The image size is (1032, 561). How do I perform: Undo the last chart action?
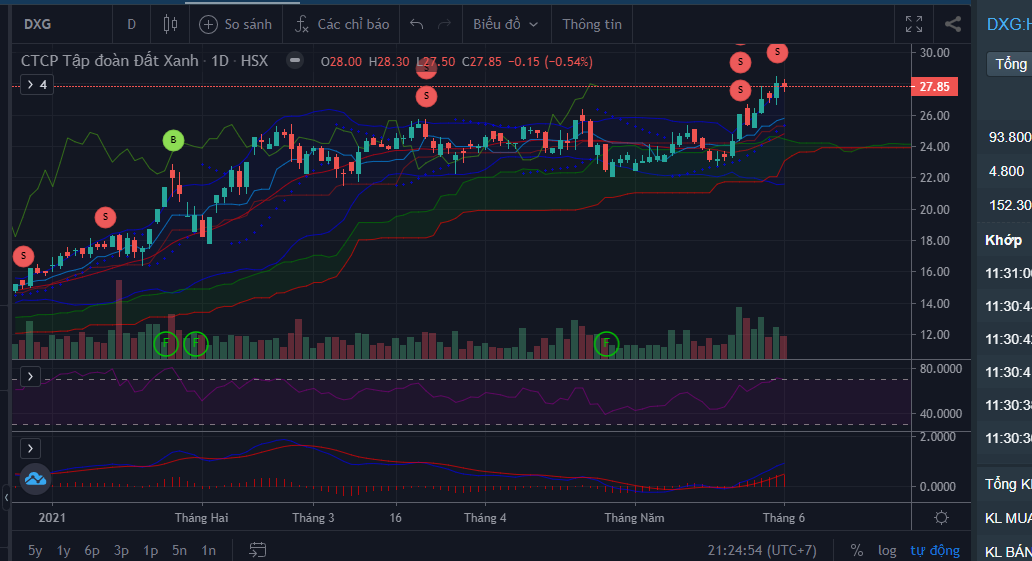coord(417,24)
